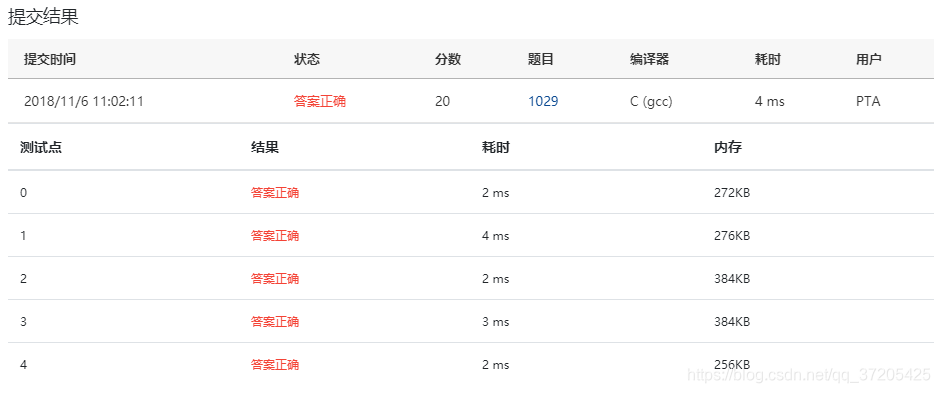Screen dimensions: 940x393
Task: Click the compiler value C (gcc)
Action: click(651, 102)
